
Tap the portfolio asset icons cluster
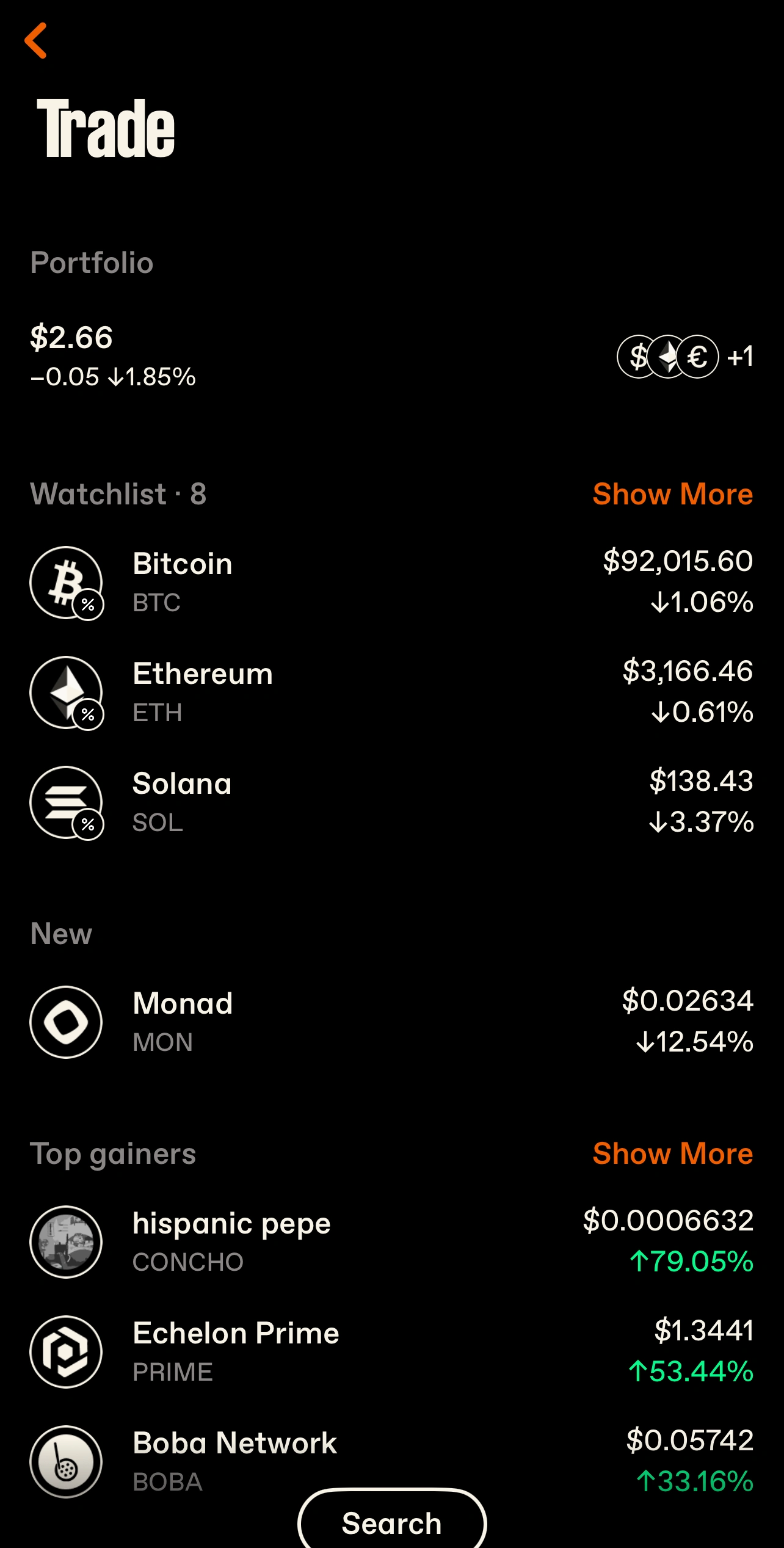(x=684, y=357)
